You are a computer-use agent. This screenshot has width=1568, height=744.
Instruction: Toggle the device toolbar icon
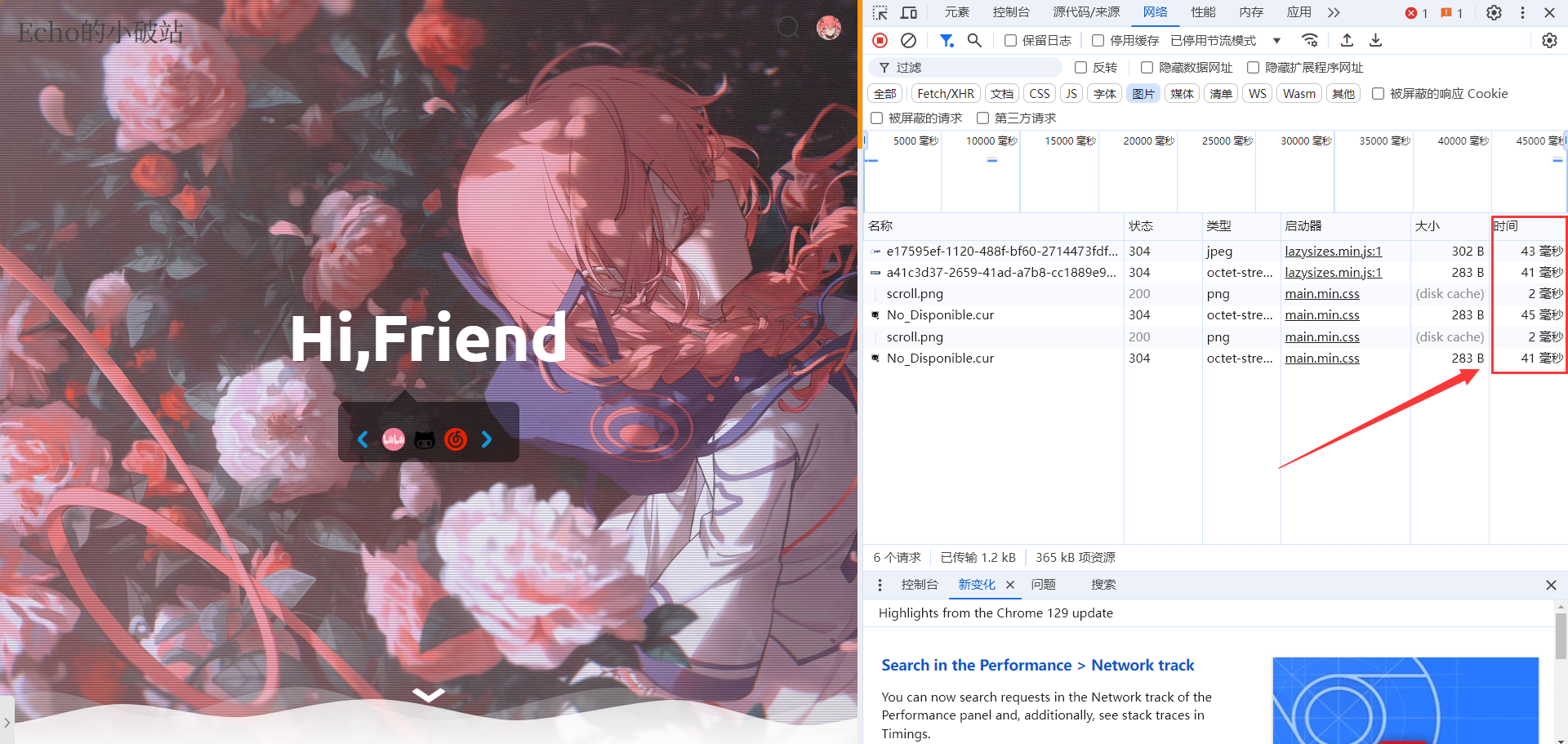(908, 13)
